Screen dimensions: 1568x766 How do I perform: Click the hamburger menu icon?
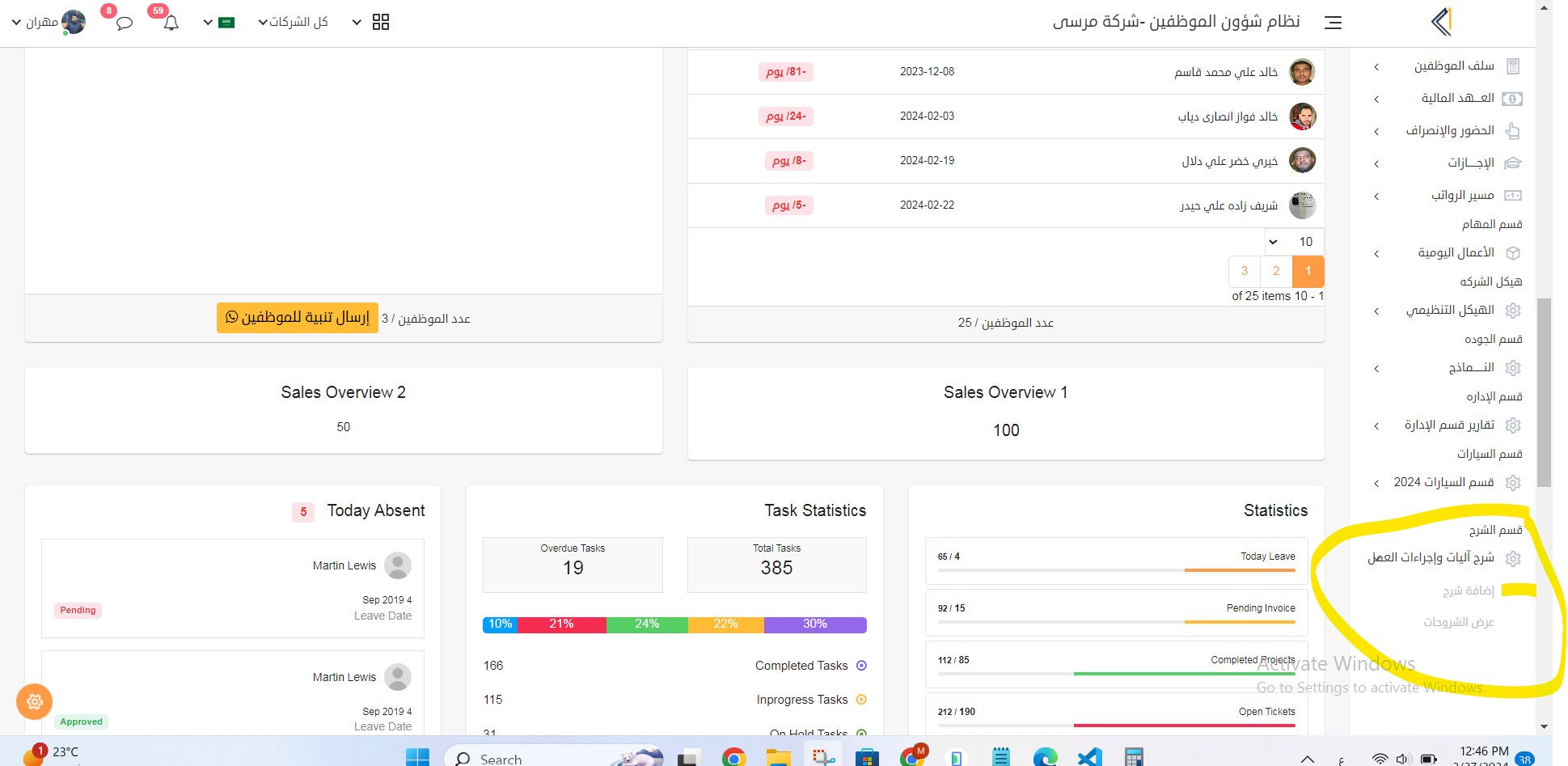click(x=1333, y=23)
